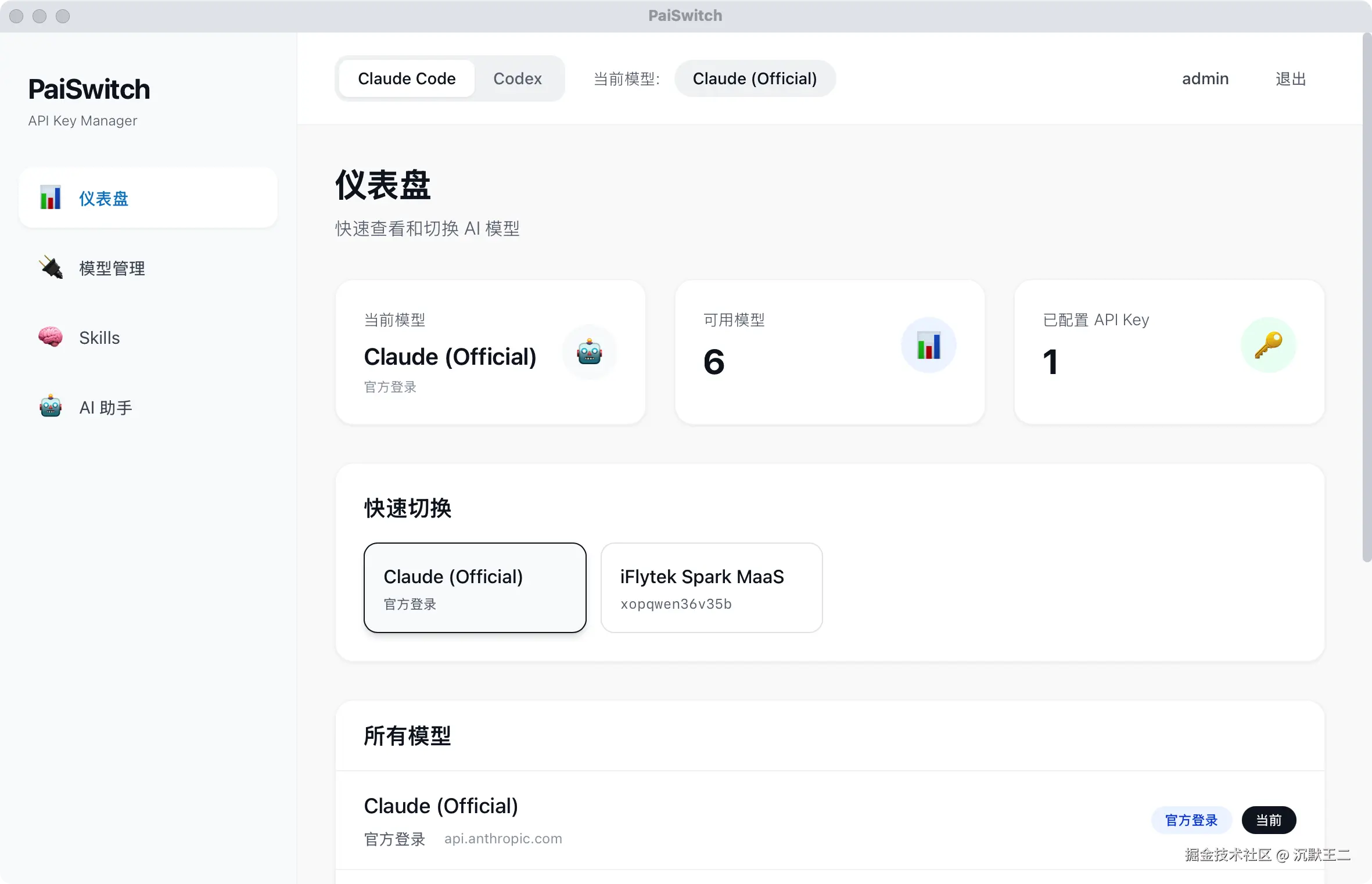Click the 可用模型 count 6
The height and width of the screenshot is (884, 1372).
[x=714, y=362]
